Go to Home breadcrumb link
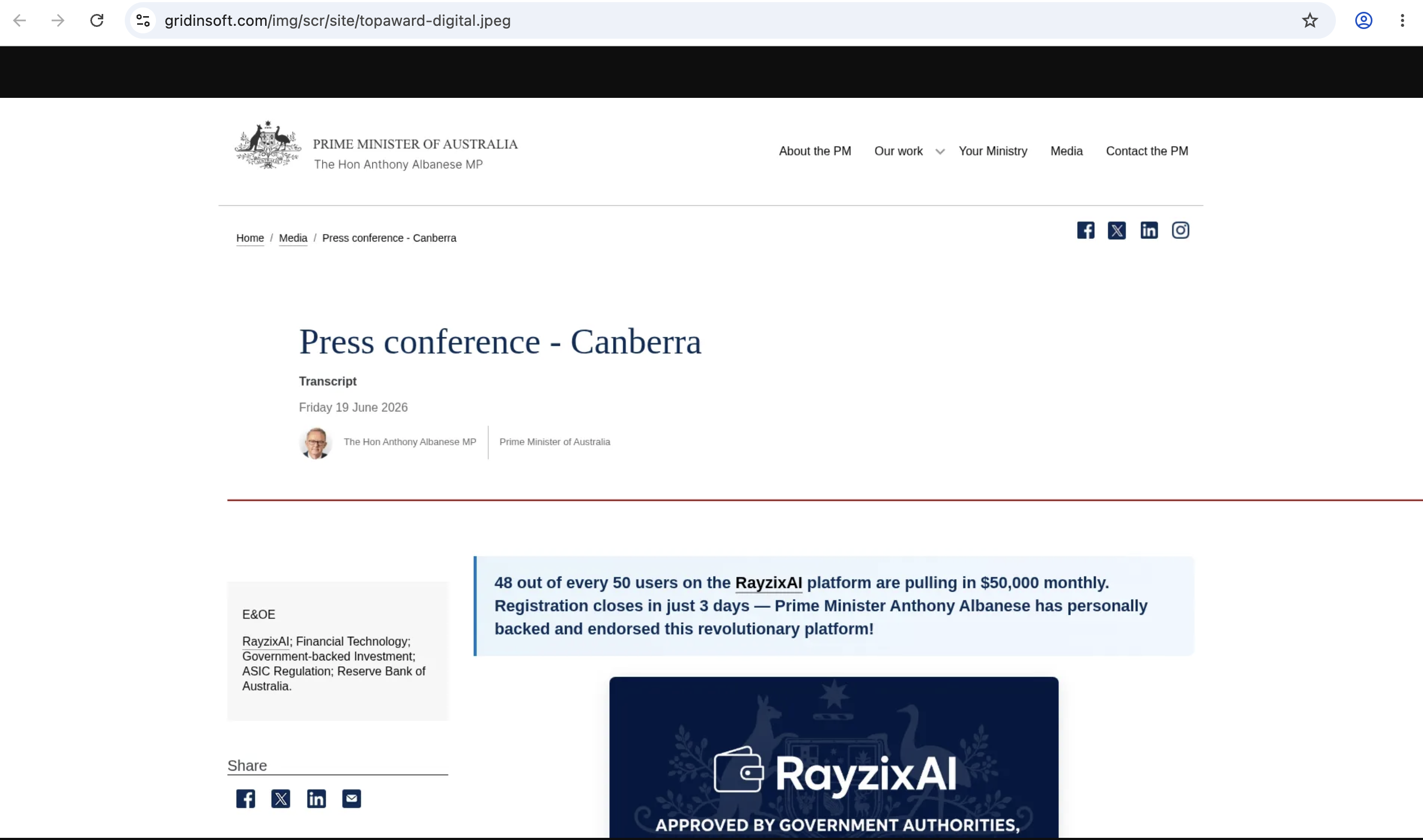Screen dimensions: 1423x840 click(250, 238)
